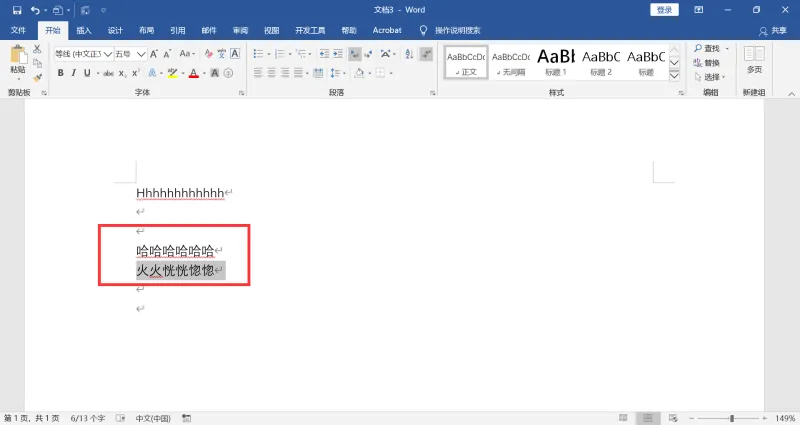Toggle show paragraph marks button
800x425 pixels.
click(x=426, y=54)
